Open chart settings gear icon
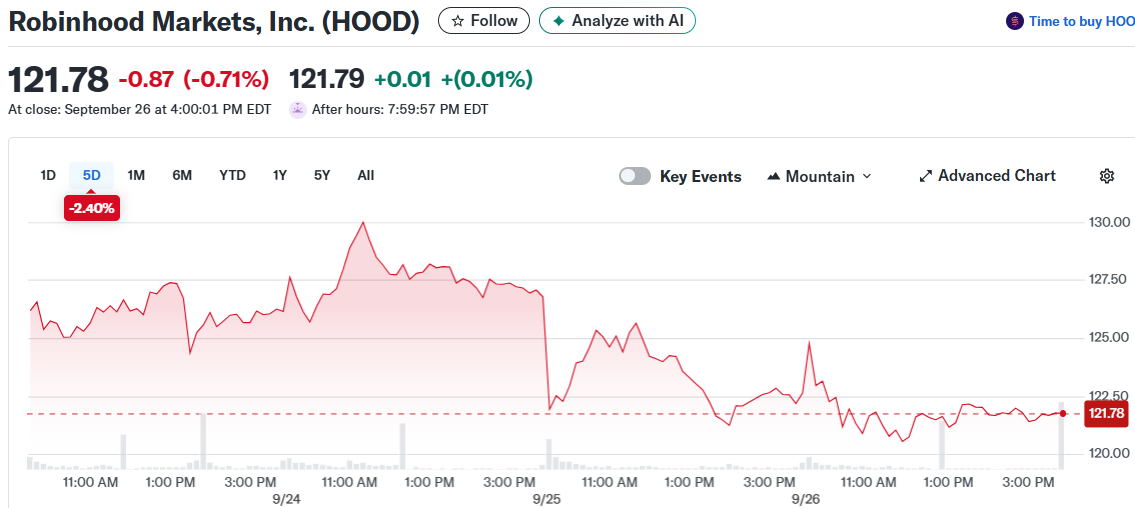 click(x=1106, y=176)
